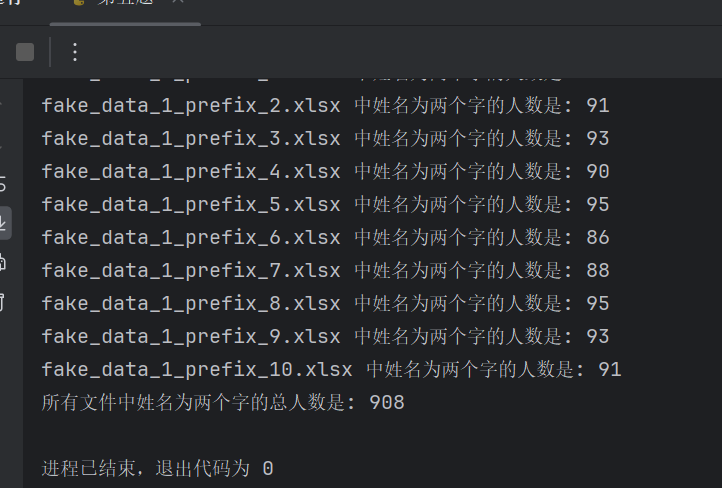Click the fake_data_1_prefix_2.xlsx output line
The image size is (722, 488).
tap(325, 105)
